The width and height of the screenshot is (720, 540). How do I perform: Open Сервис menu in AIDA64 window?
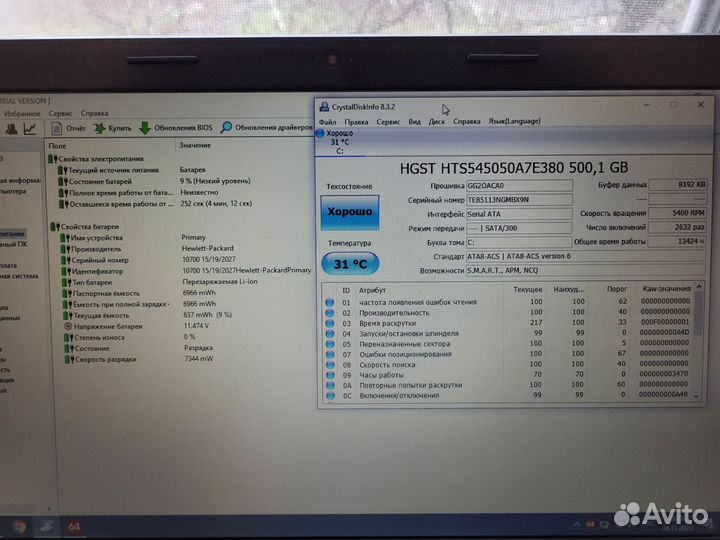coord(60,113)
